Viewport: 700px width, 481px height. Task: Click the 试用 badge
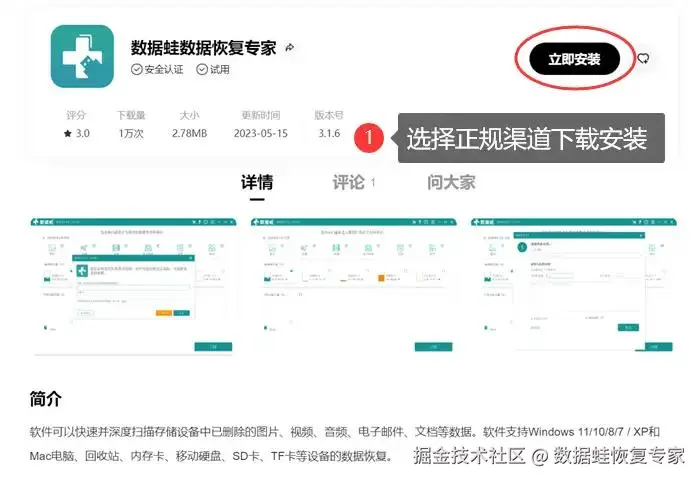213,70
